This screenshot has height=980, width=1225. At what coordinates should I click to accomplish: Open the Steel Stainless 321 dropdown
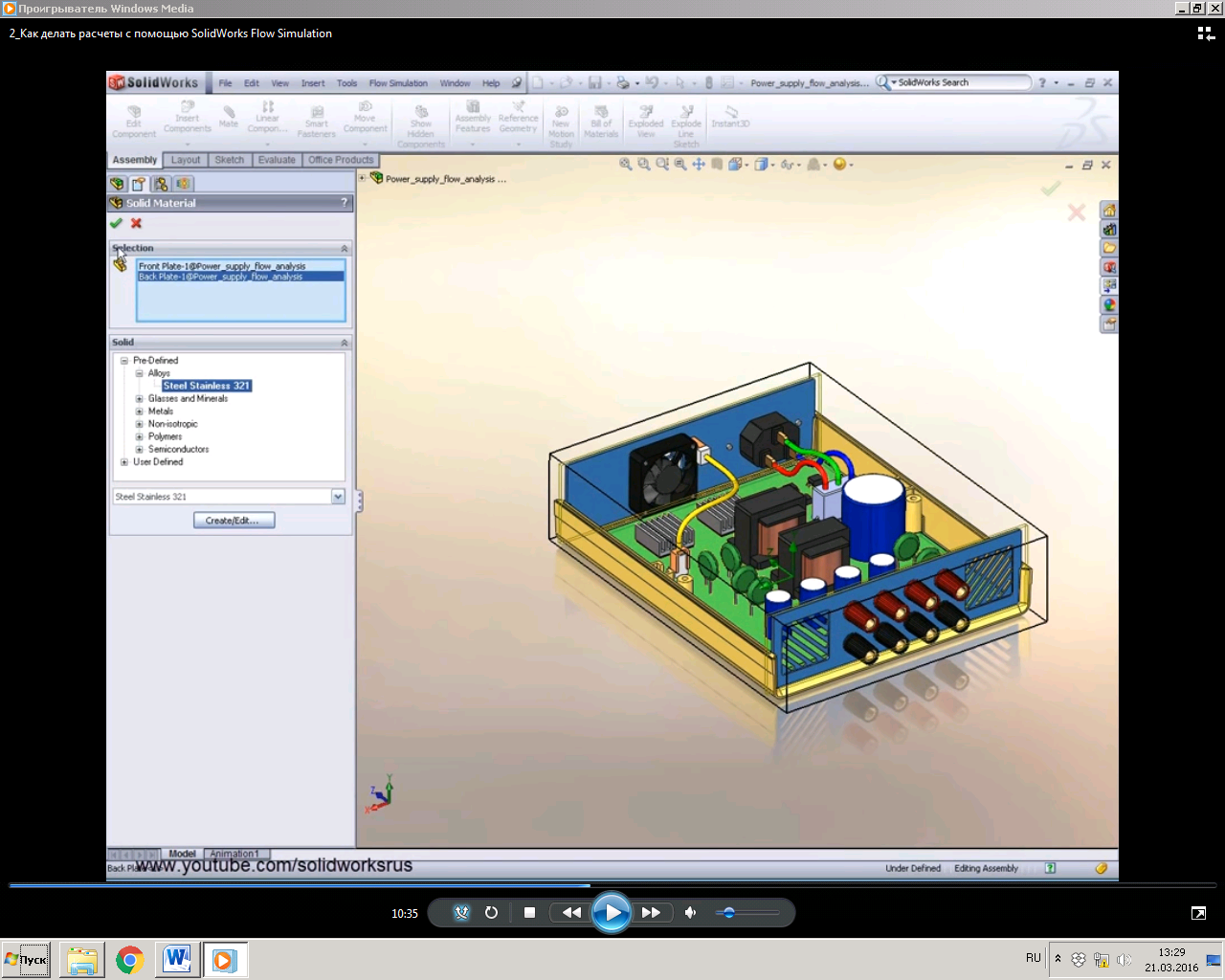[x=338, y=497]
